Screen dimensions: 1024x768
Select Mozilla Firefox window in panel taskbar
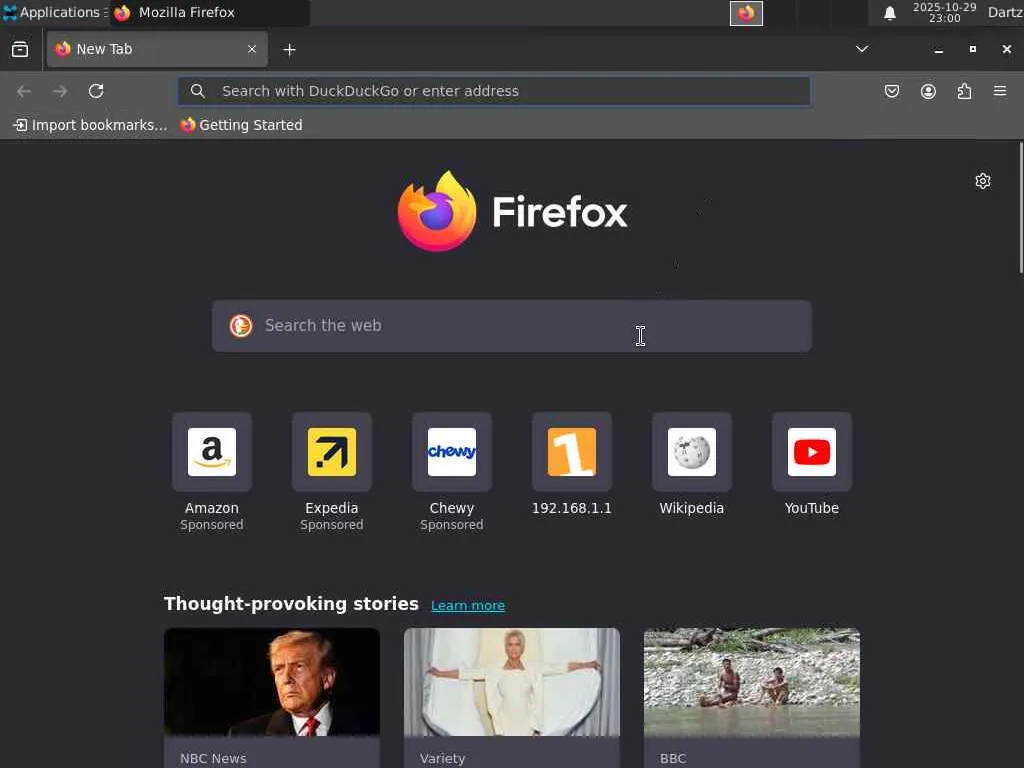pyautogui.click(x=209, y=12)
